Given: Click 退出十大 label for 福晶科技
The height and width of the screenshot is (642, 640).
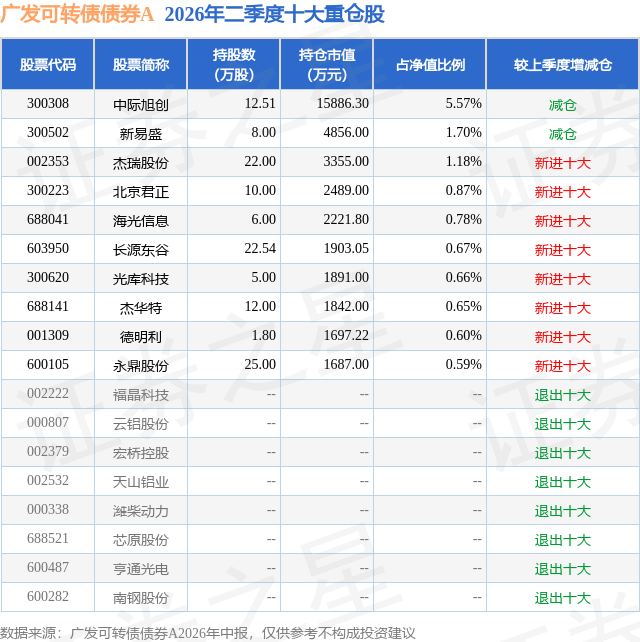Looking at the screenshot, I should pyautogui.click(x=563, y=395).
